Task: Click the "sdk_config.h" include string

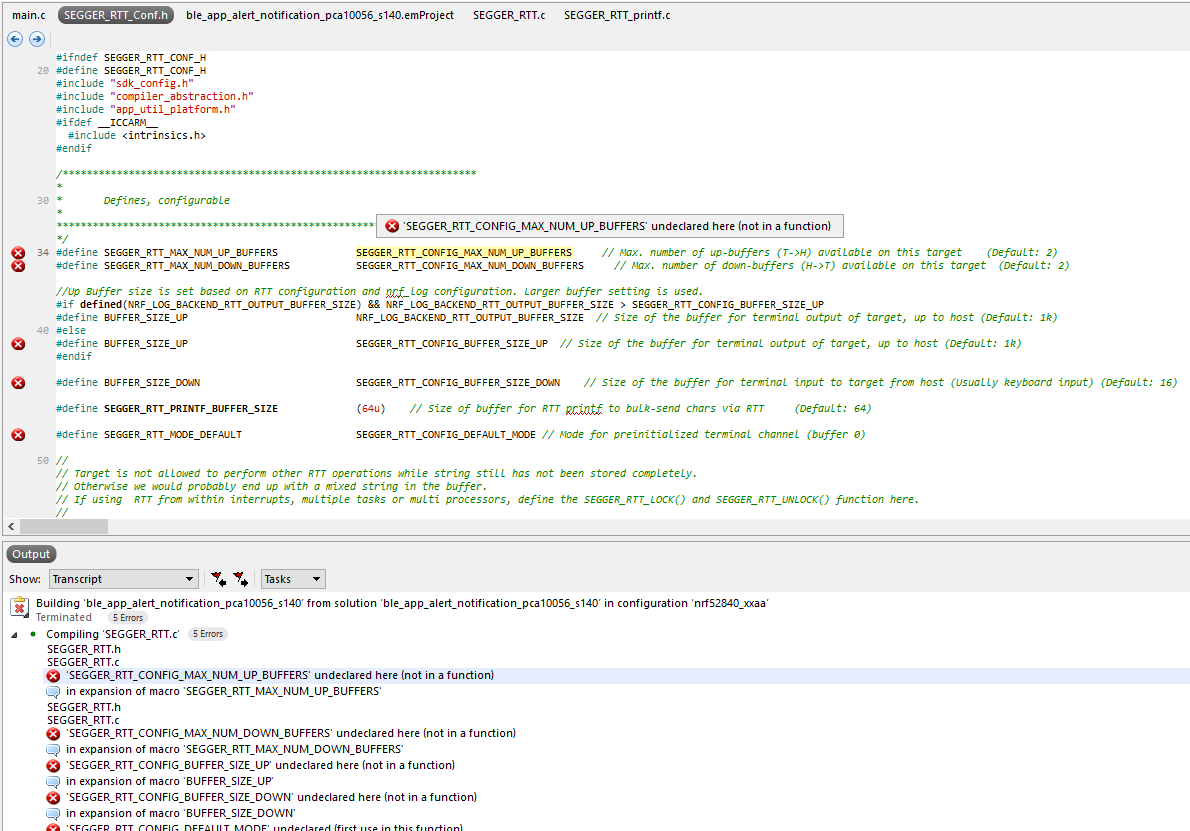Action: [152, 83]
